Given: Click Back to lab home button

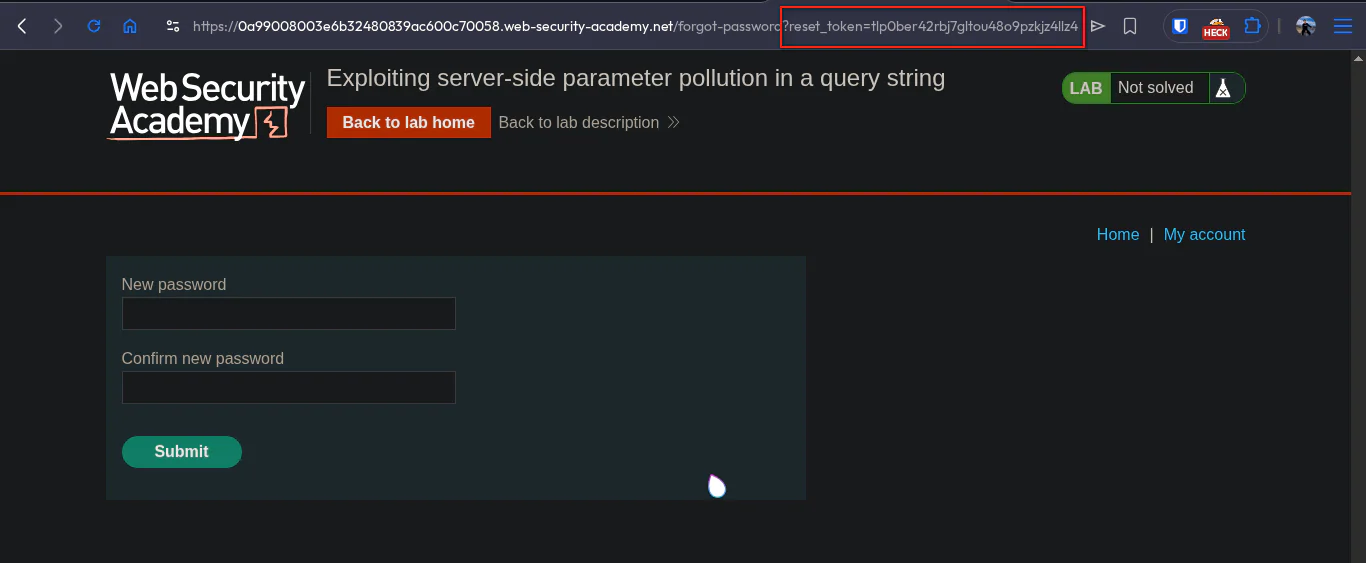Looking at the screenshot, I should pyautogui.click(x=409, y=122).
